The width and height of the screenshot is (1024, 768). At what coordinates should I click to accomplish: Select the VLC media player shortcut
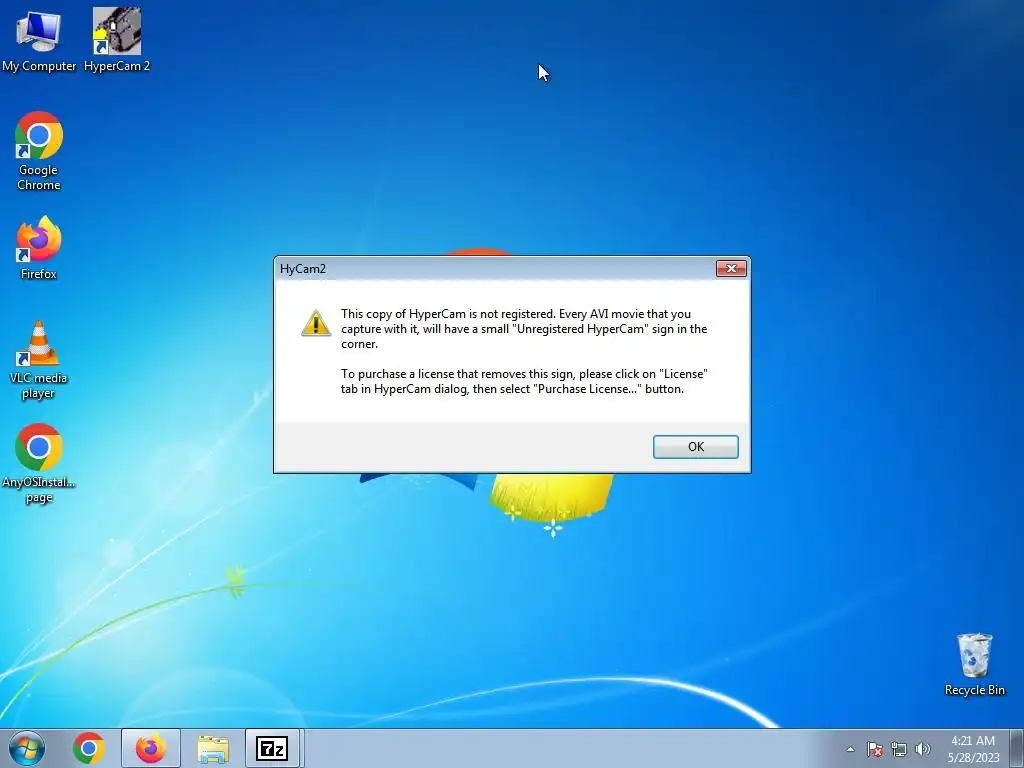pos(39,360)
